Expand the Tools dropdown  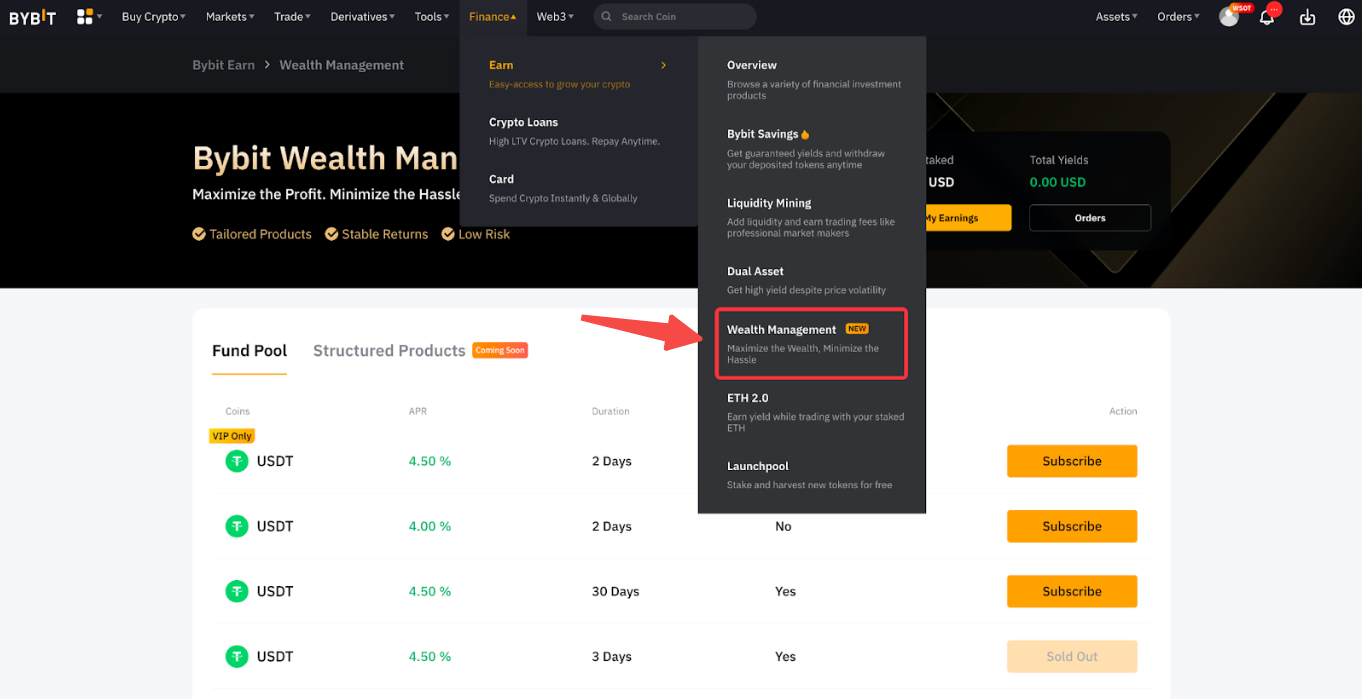click(431, 17)
